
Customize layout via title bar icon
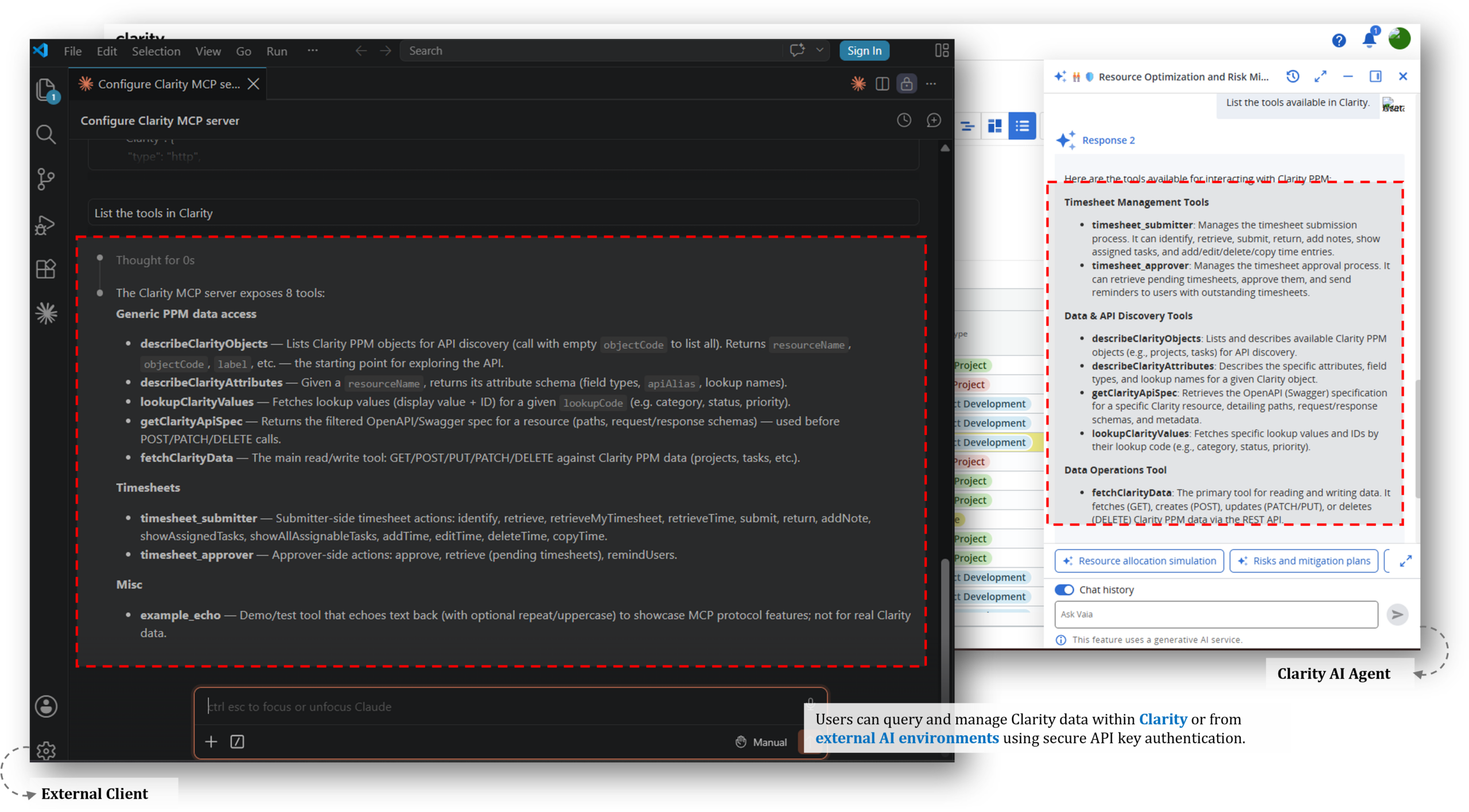click(941, 50)
